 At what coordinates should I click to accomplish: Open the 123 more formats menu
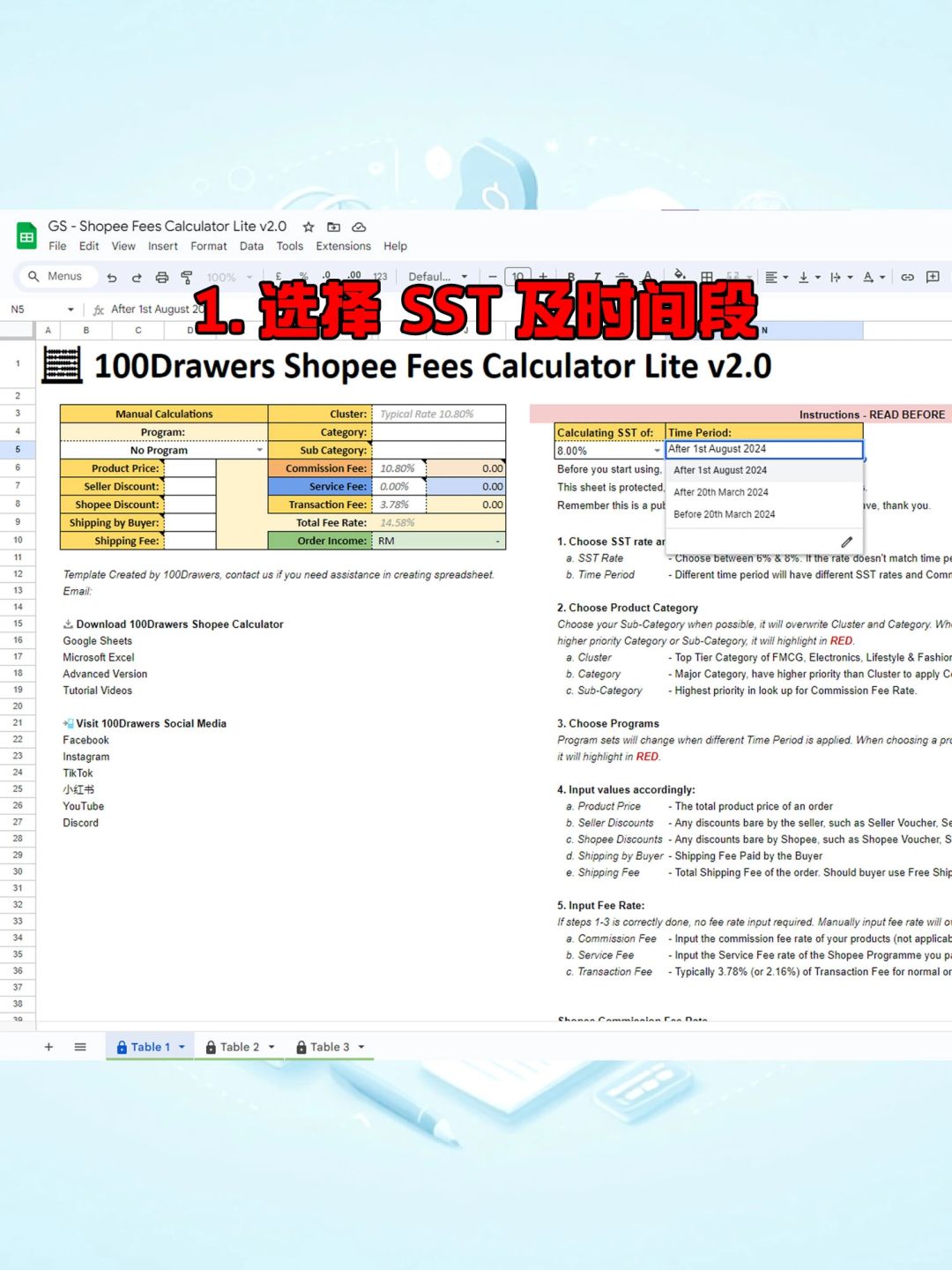coord(380,277)
